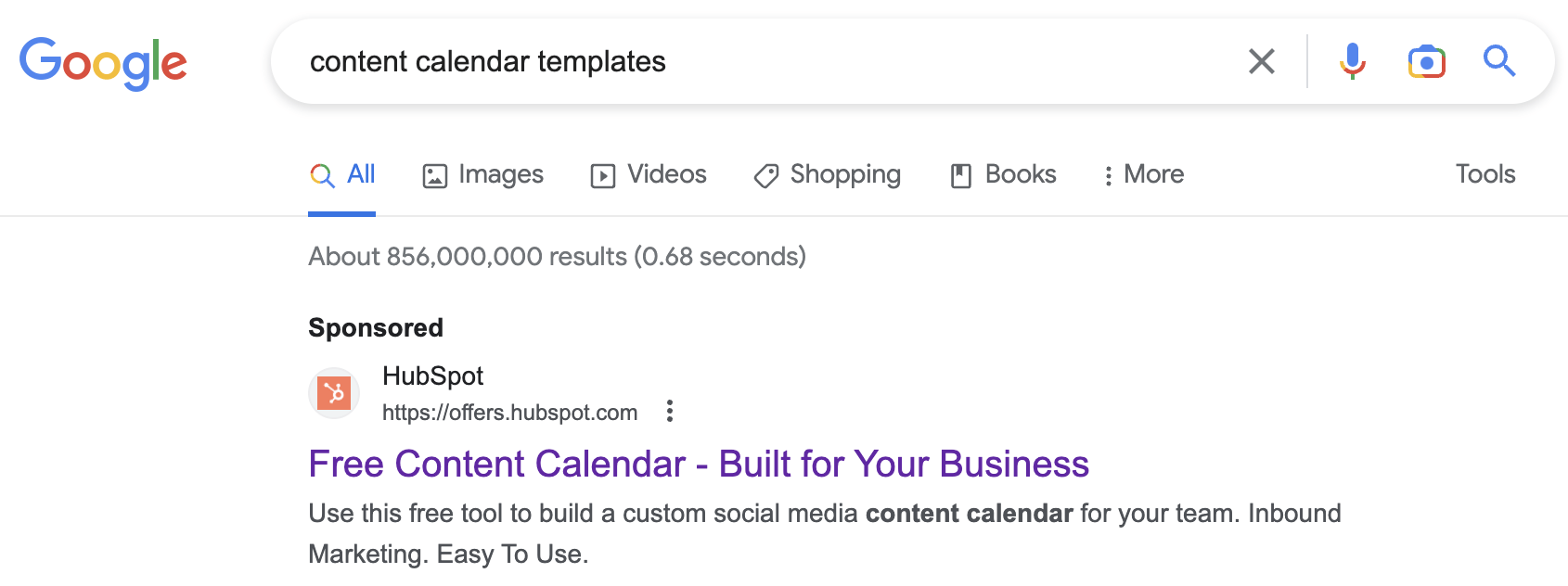The height and width of the screenshot is (586, 1568).
Task: Click inside the search input field
Action: pyautogui.click(x=742, y=61)
